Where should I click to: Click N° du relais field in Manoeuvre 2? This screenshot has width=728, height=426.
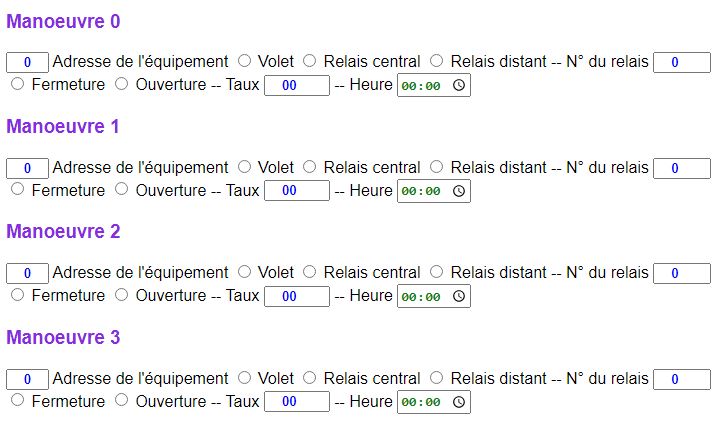(682, 273)
